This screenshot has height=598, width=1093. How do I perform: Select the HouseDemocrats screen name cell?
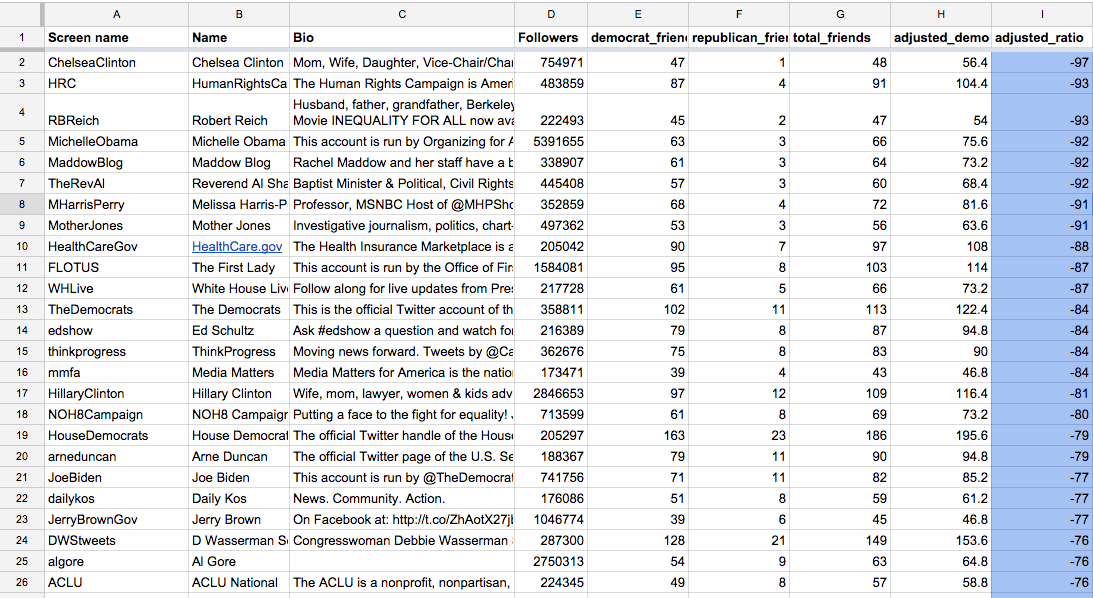[116, 436]
